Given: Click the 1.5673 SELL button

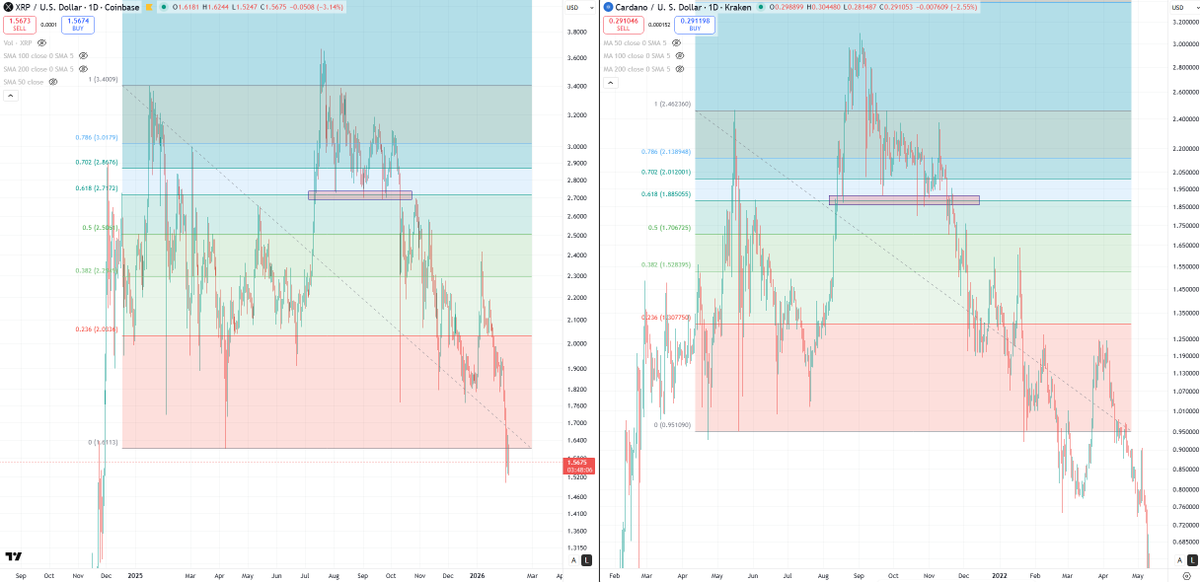Looking at the screenshot, I should [18, 25].
